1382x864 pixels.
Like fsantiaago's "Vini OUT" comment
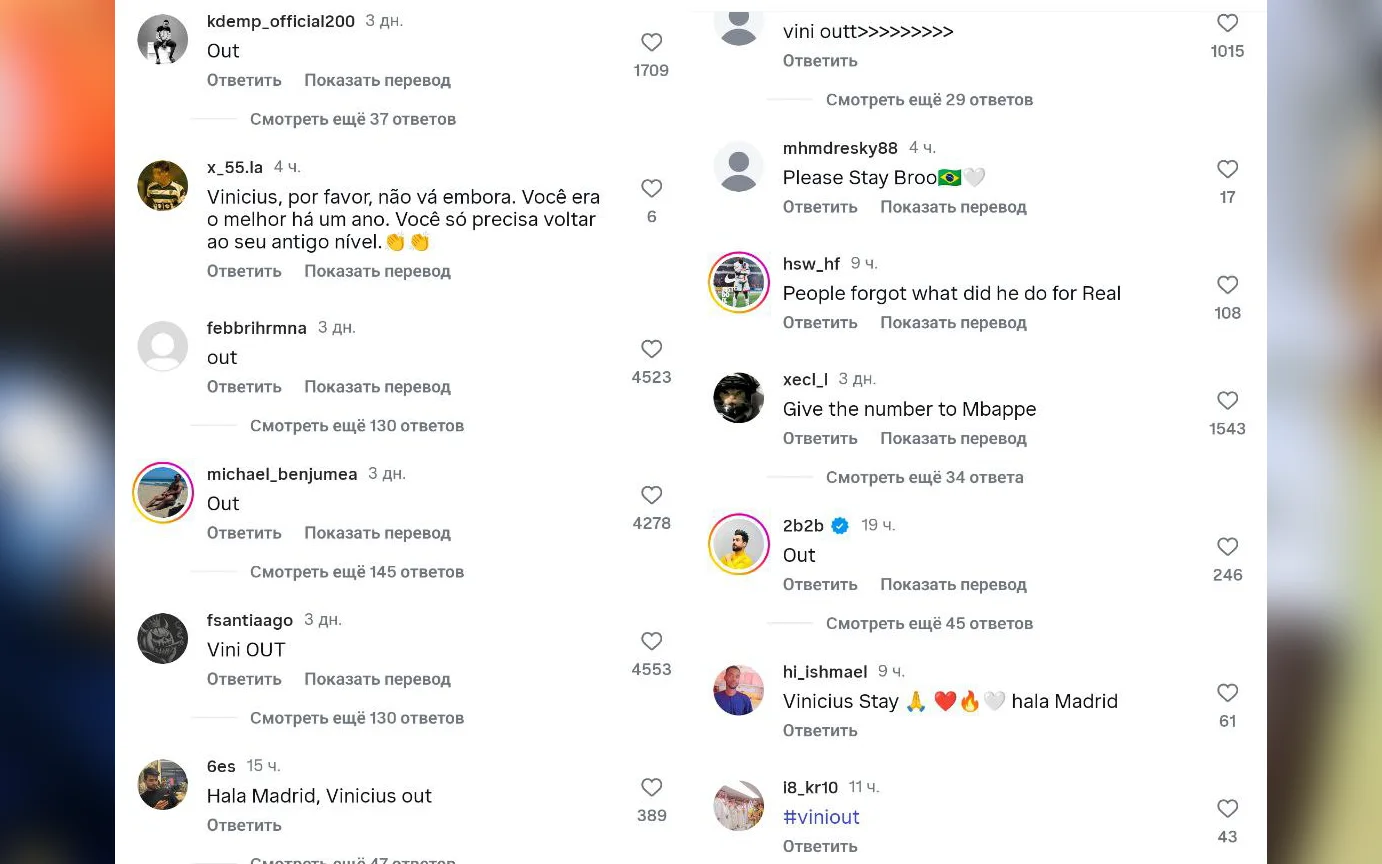click(x=651, y=641)
